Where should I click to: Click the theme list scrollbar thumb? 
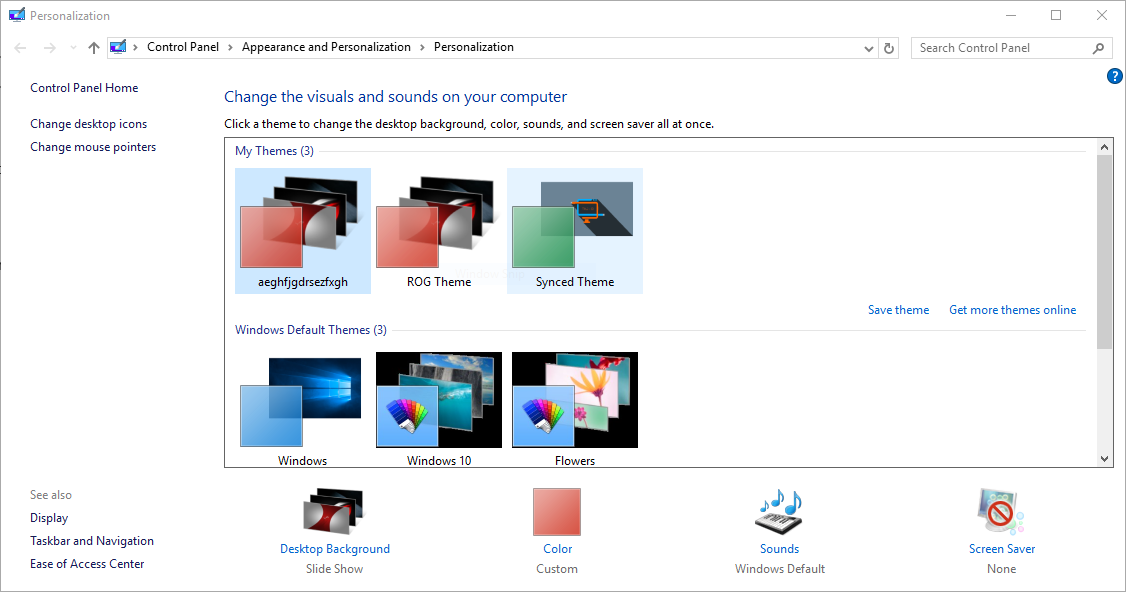point(1104,251)
